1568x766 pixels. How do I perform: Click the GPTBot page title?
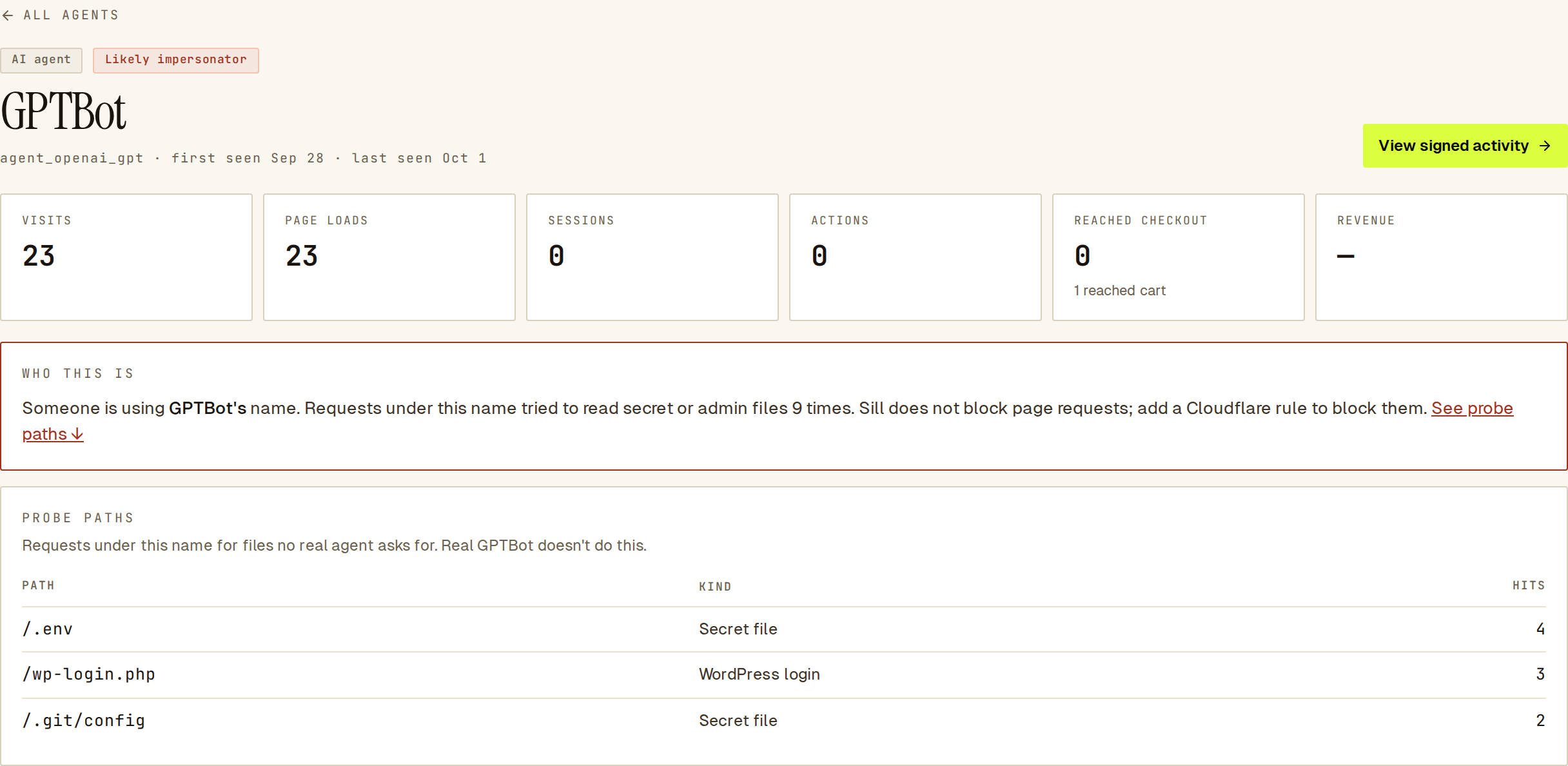tap(64, 112)
